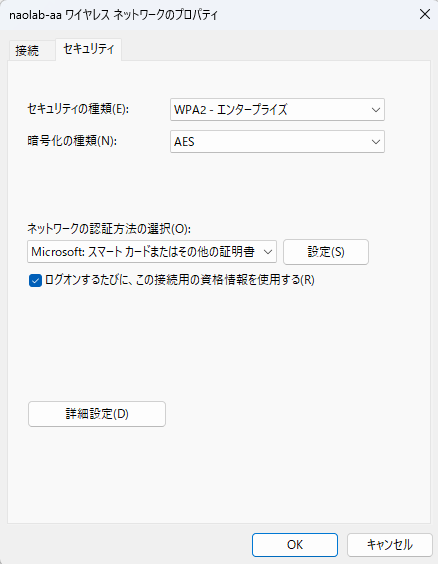This screenshot has width=438, height=564.
Task: Click the chevron arrow of セキュリティの種類 dropdown
Action: pyautogui.click(x=376, y=110)
